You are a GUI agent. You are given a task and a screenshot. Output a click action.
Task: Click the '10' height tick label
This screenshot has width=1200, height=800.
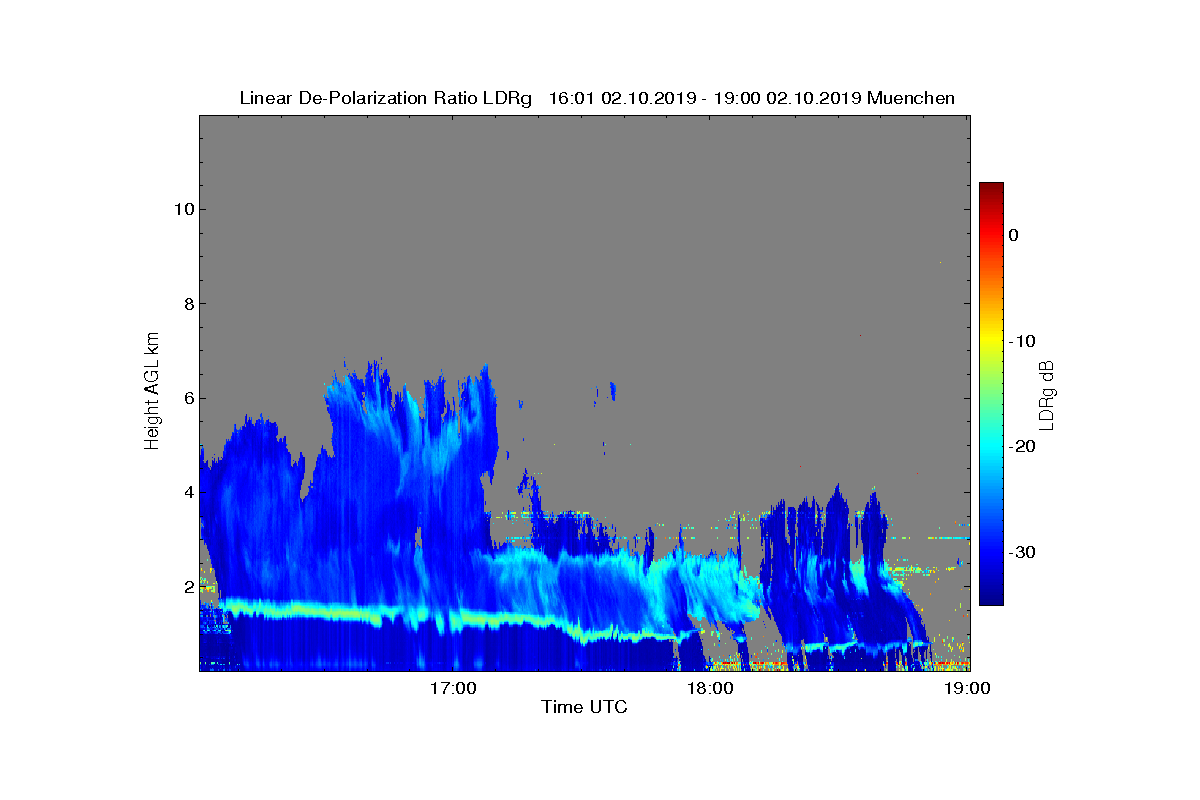pos(182,209)
